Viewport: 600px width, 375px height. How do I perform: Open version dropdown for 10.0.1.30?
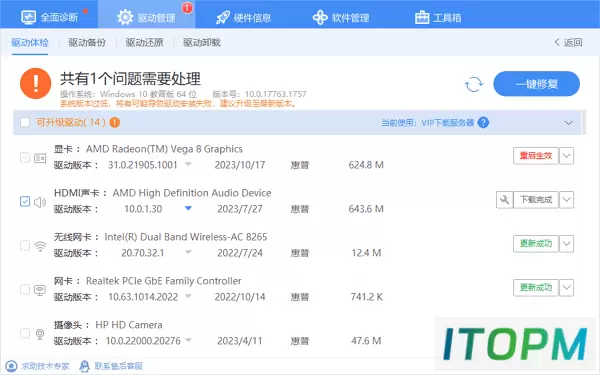(x=188, y=209)
